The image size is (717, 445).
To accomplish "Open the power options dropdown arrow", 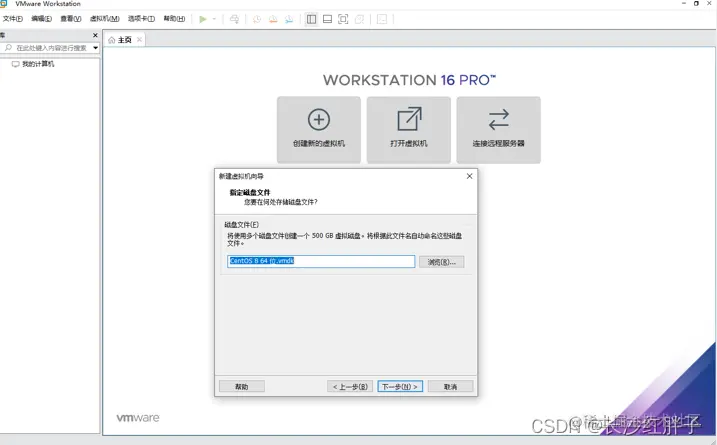I will click(214, 19).
